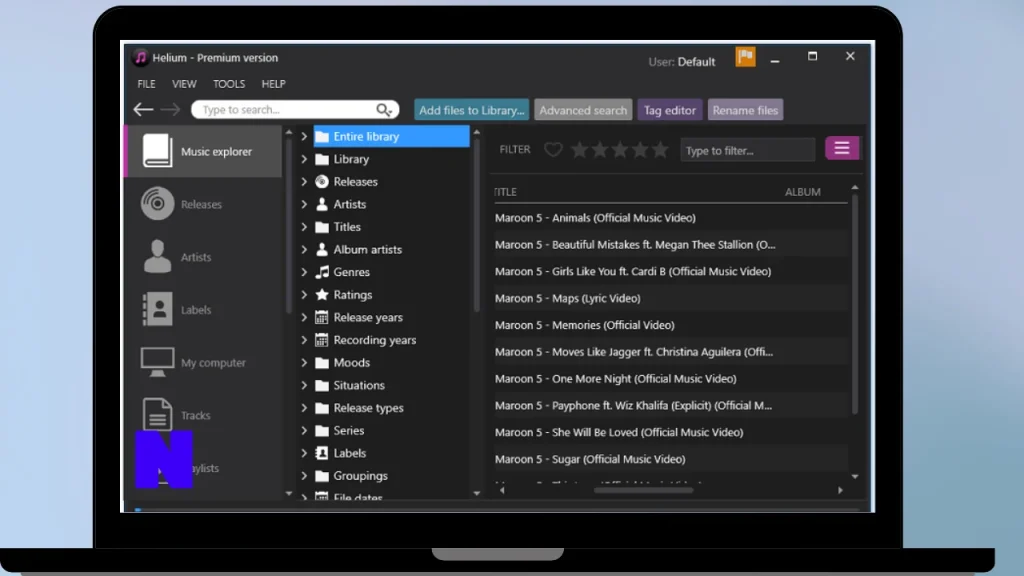Focus the Type to filter field

click(748, 150)
